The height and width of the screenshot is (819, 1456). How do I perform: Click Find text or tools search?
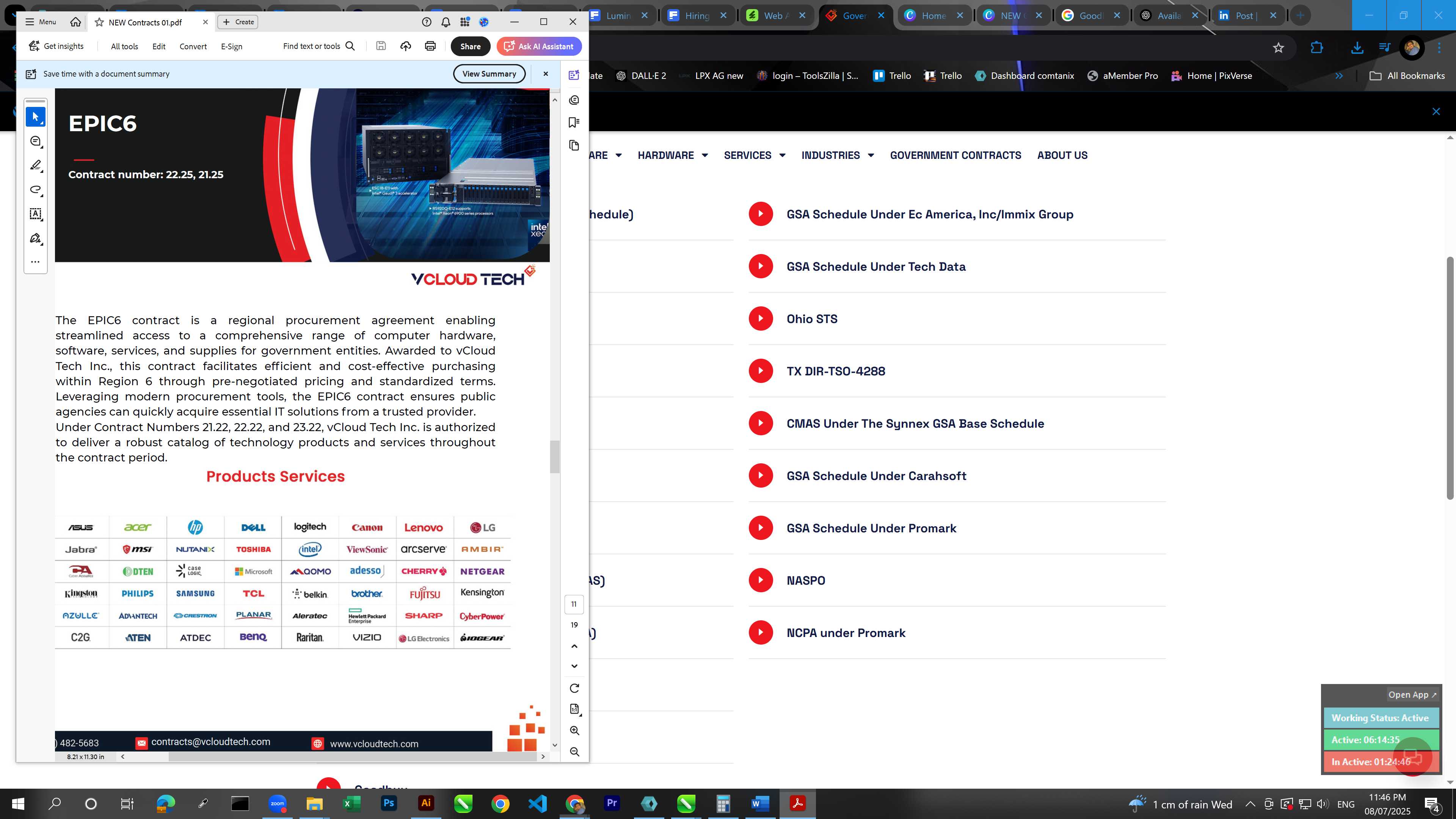point(319,46)
